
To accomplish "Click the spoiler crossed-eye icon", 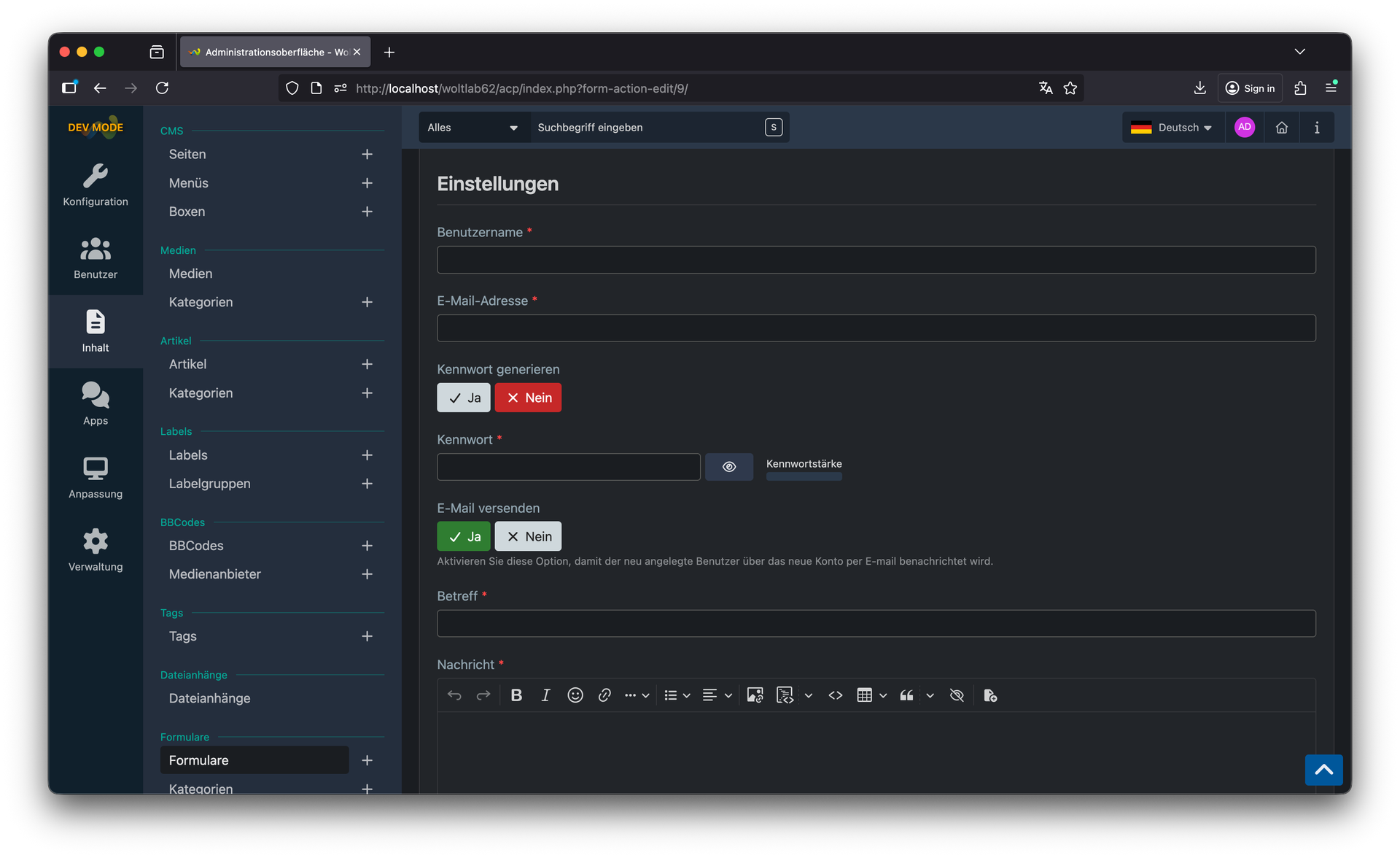I will click(957, 695).
